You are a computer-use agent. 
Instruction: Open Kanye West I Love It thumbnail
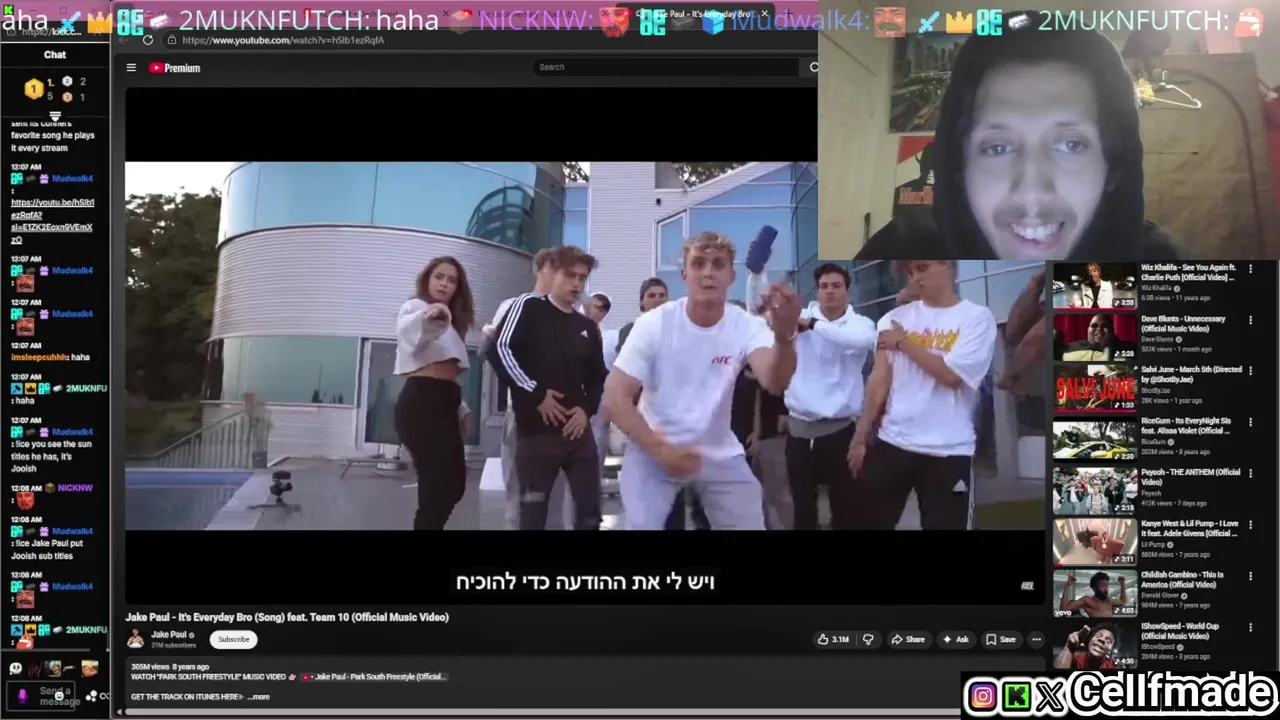tap(1095, 542)
